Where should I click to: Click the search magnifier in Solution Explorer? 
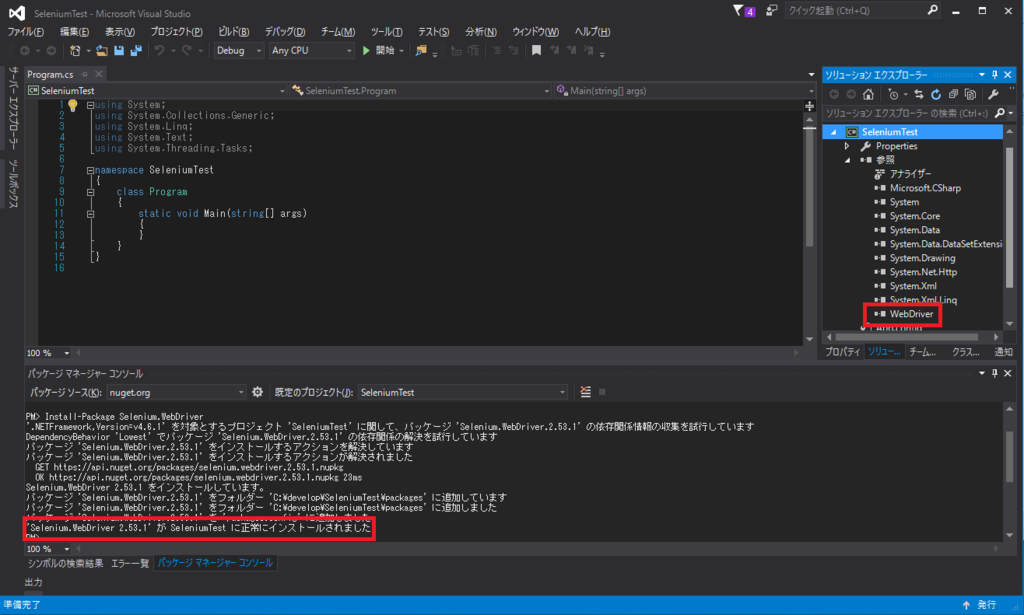click(999, 113)
